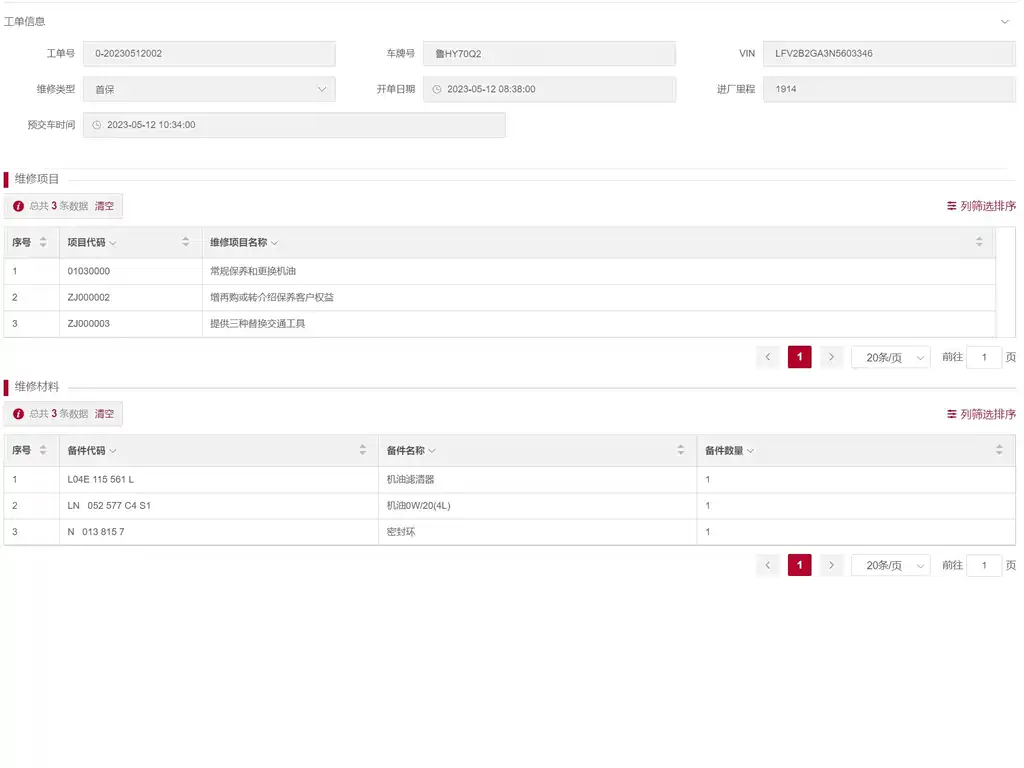Select the ZJ000002 project row
This screenshot has height=768, width=1024.
pos(500,297)
